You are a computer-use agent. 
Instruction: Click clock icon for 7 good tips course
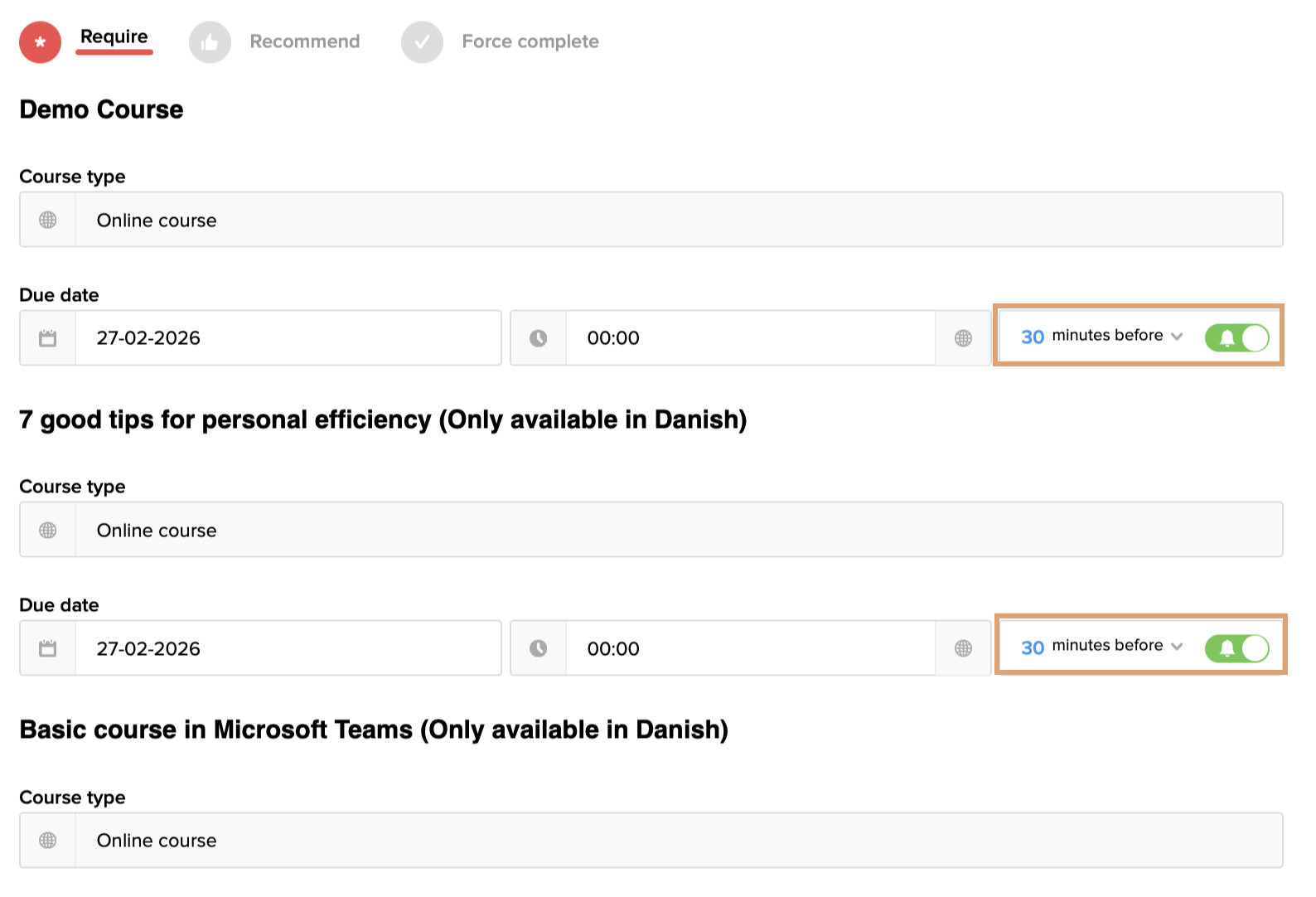(539, 648)
